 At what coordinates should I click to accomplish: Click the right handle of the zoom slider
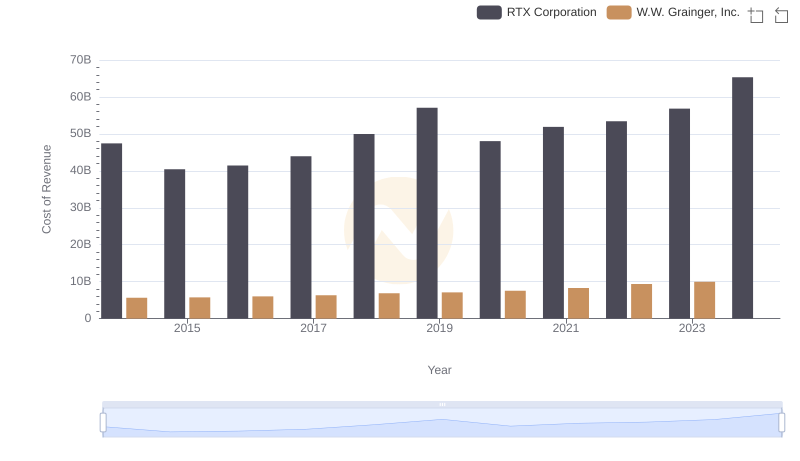782,422
